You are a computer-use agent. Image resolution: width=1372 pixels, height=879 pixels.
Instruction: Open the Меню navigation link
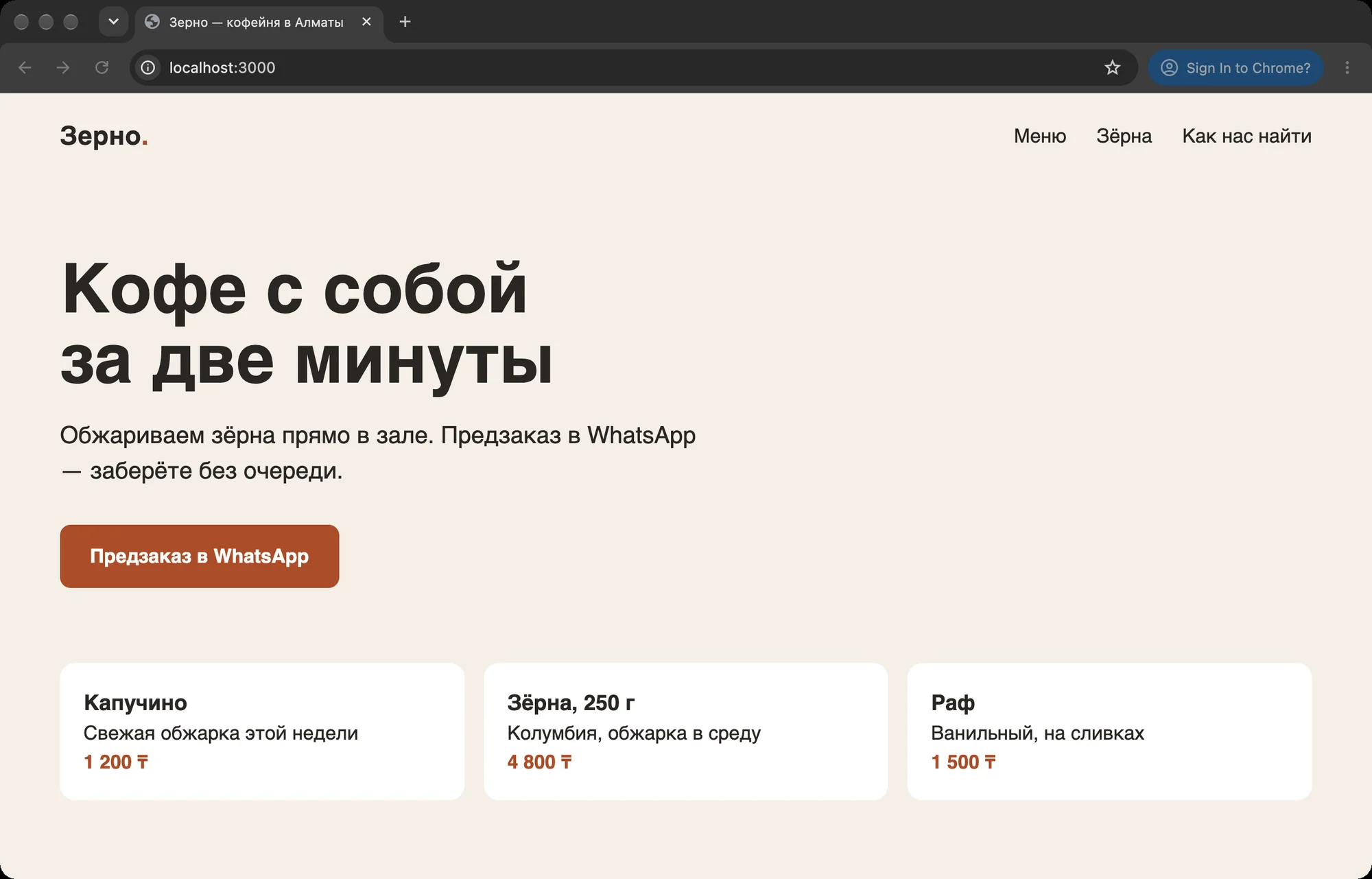click(x=1040, y=136)
